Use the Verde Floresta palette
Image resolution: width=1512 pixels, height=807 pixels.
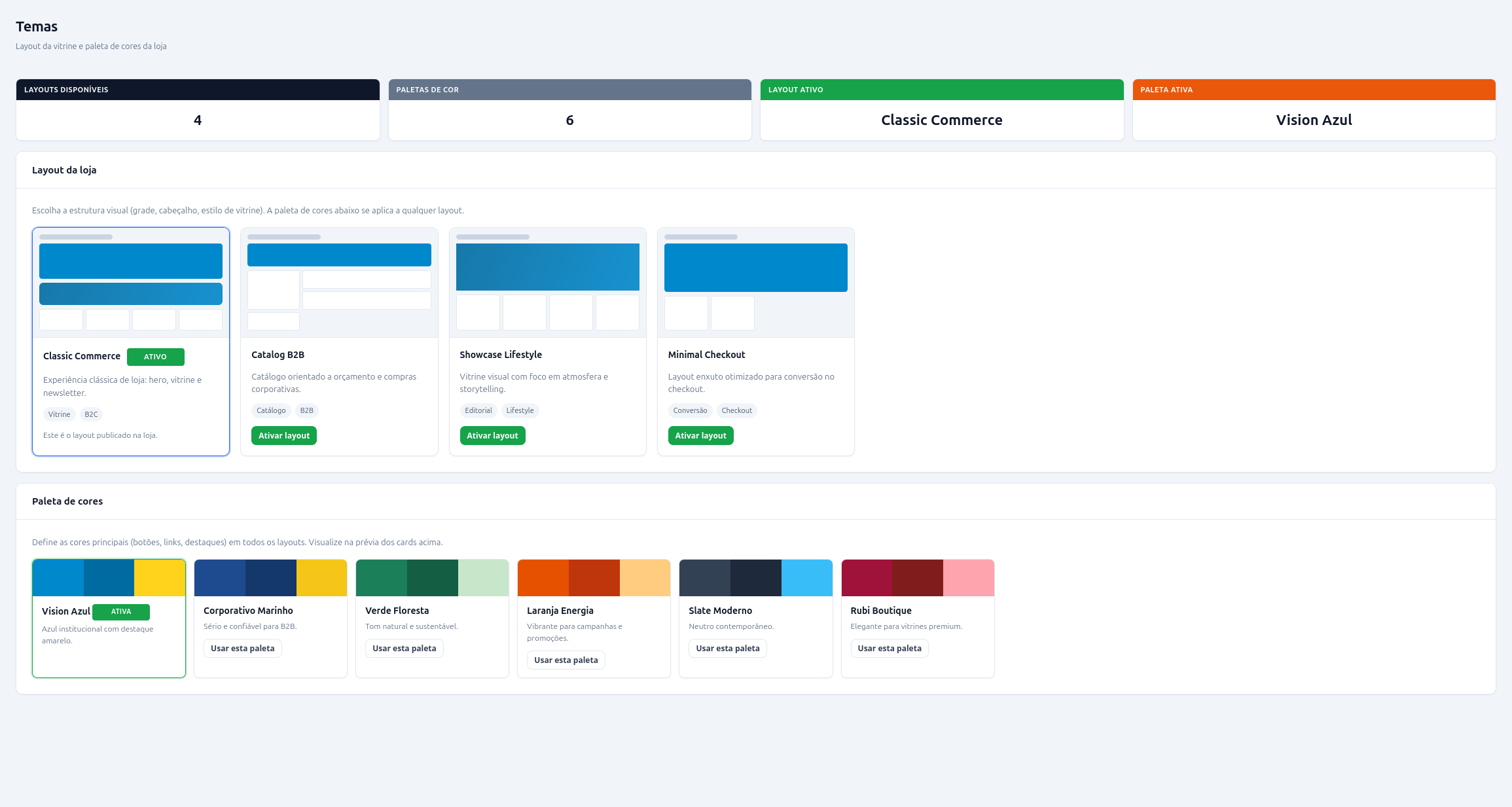pyautogui.click(x=405, y=649)
